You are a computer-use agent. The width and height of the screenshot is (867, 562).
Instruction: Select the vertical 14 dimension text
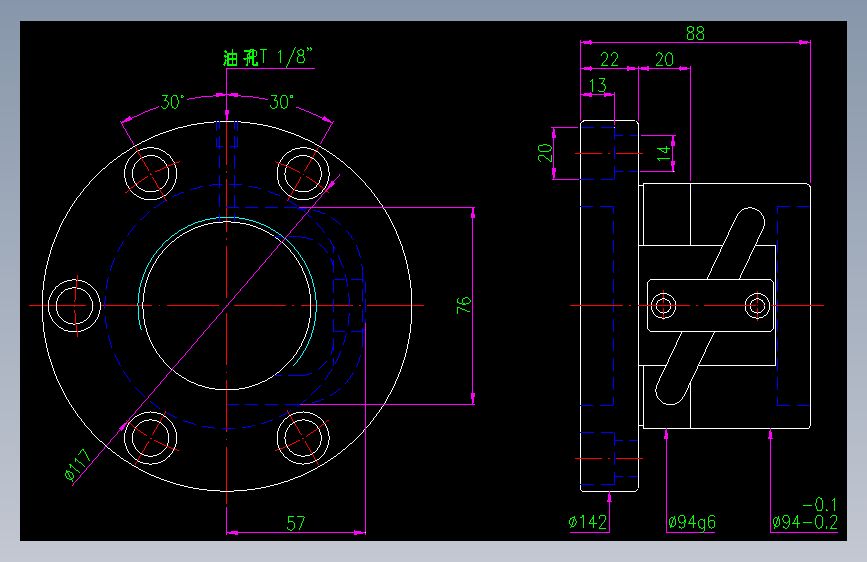664,153
